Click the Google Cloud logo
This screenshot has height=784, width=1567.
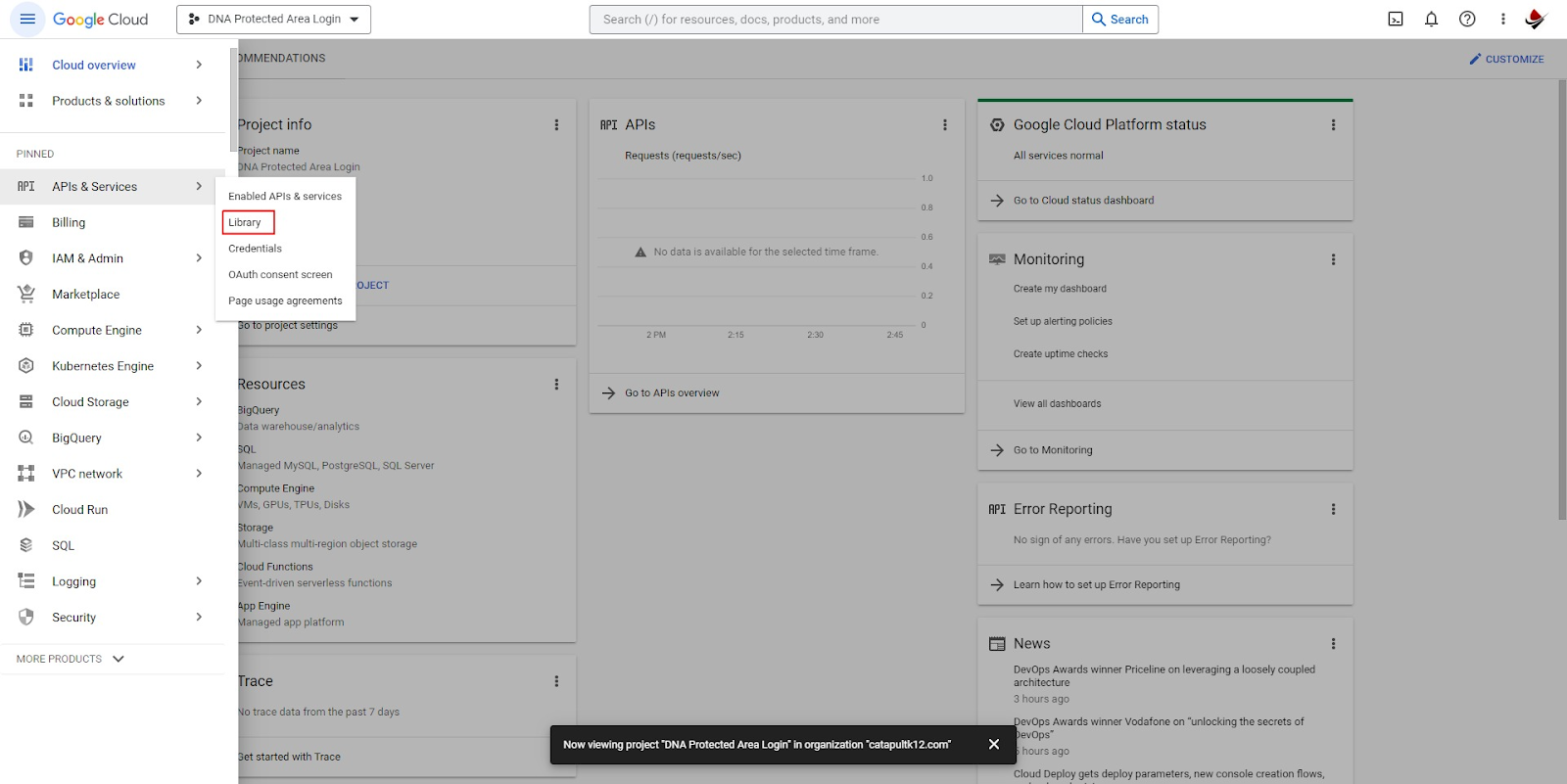coord(100,20)
